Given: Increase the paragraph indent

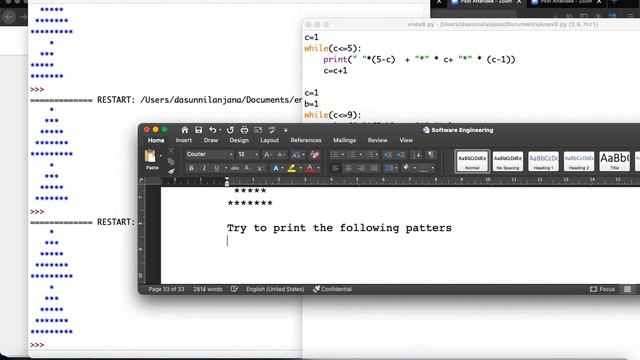Looking at the screenshot, I should click(x=401, y=155).
